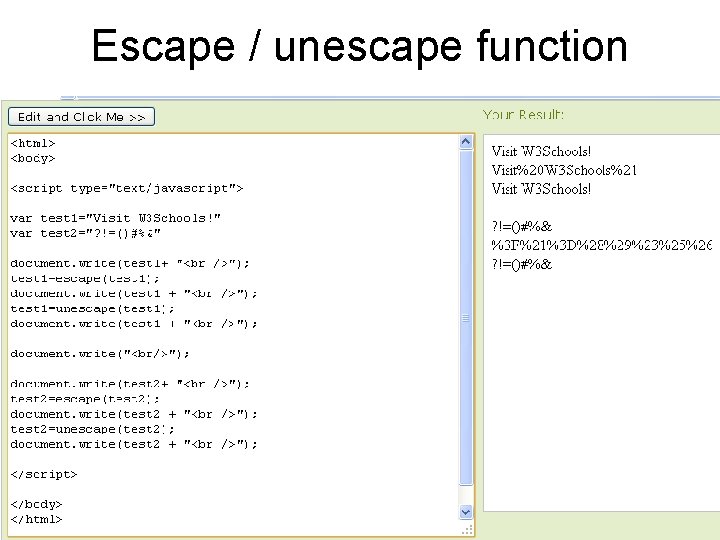Click the document.write("<br/>"); line
This screenshot has height=540, width=720.
(x=100, y=354)
